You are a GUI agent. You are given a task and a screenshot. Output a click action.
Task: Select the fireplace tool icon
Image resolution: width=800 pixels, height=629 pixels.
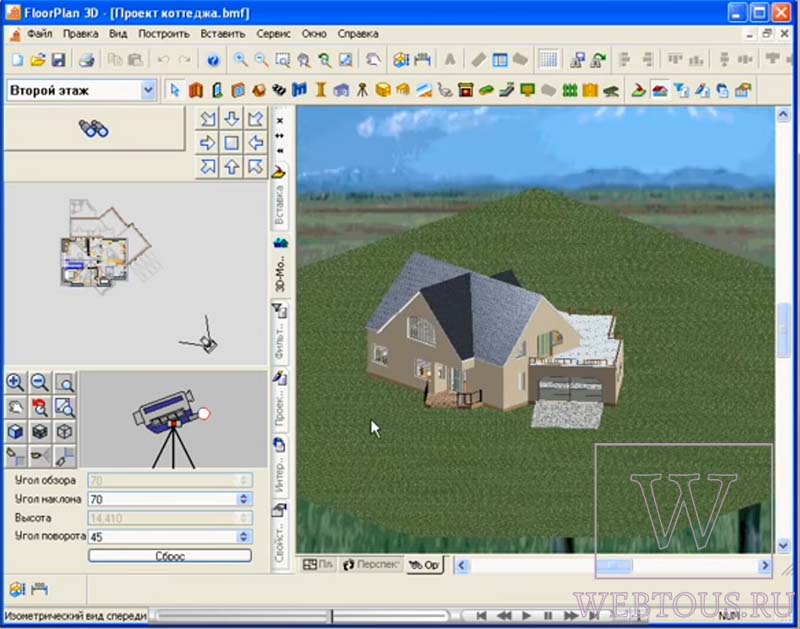465,90
